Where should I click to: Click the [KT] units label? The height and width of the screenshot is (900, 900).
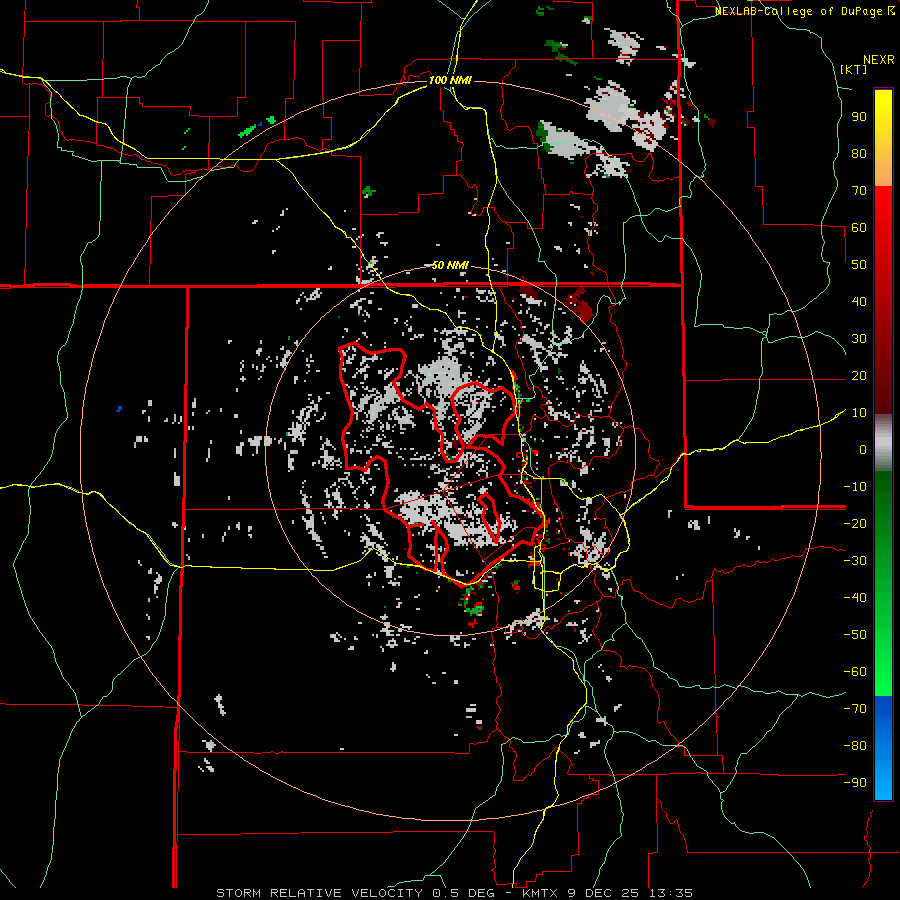[x=853, y=69]
